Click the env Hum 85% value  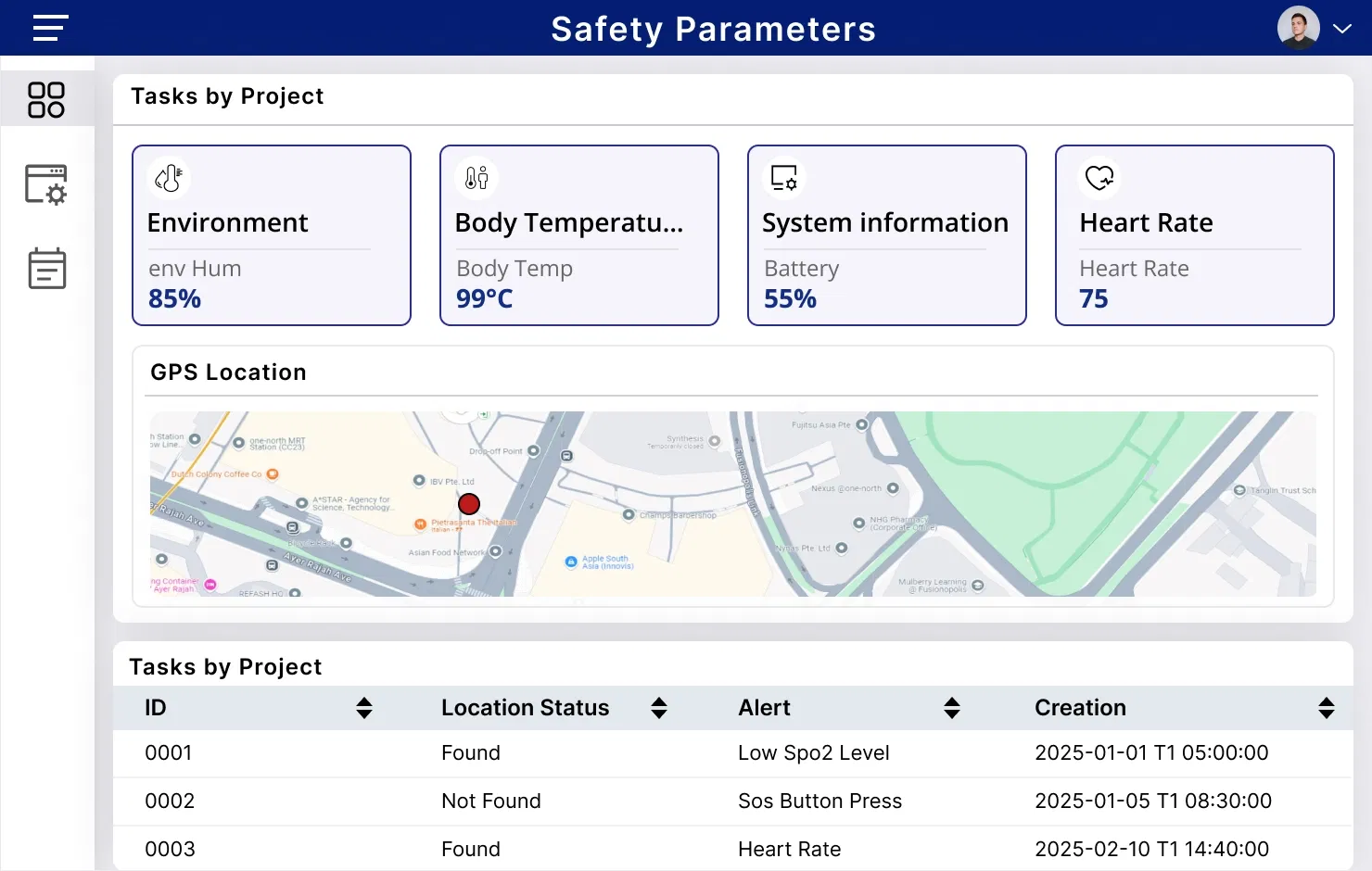174,298
